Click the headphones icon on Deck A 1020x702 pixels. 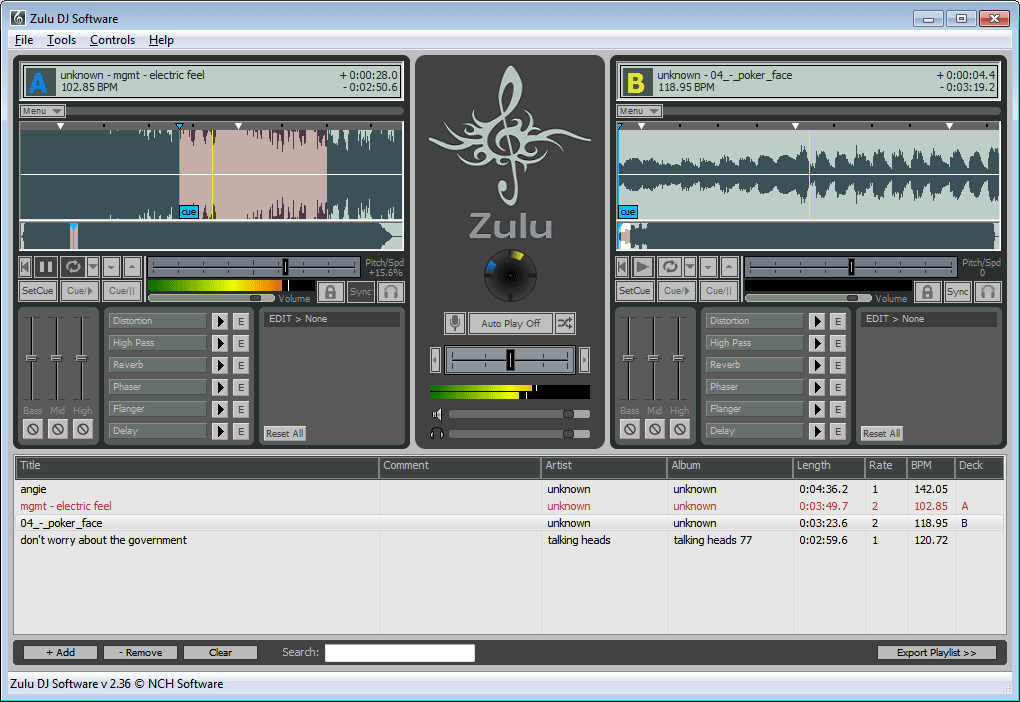(x=390, y=292)
